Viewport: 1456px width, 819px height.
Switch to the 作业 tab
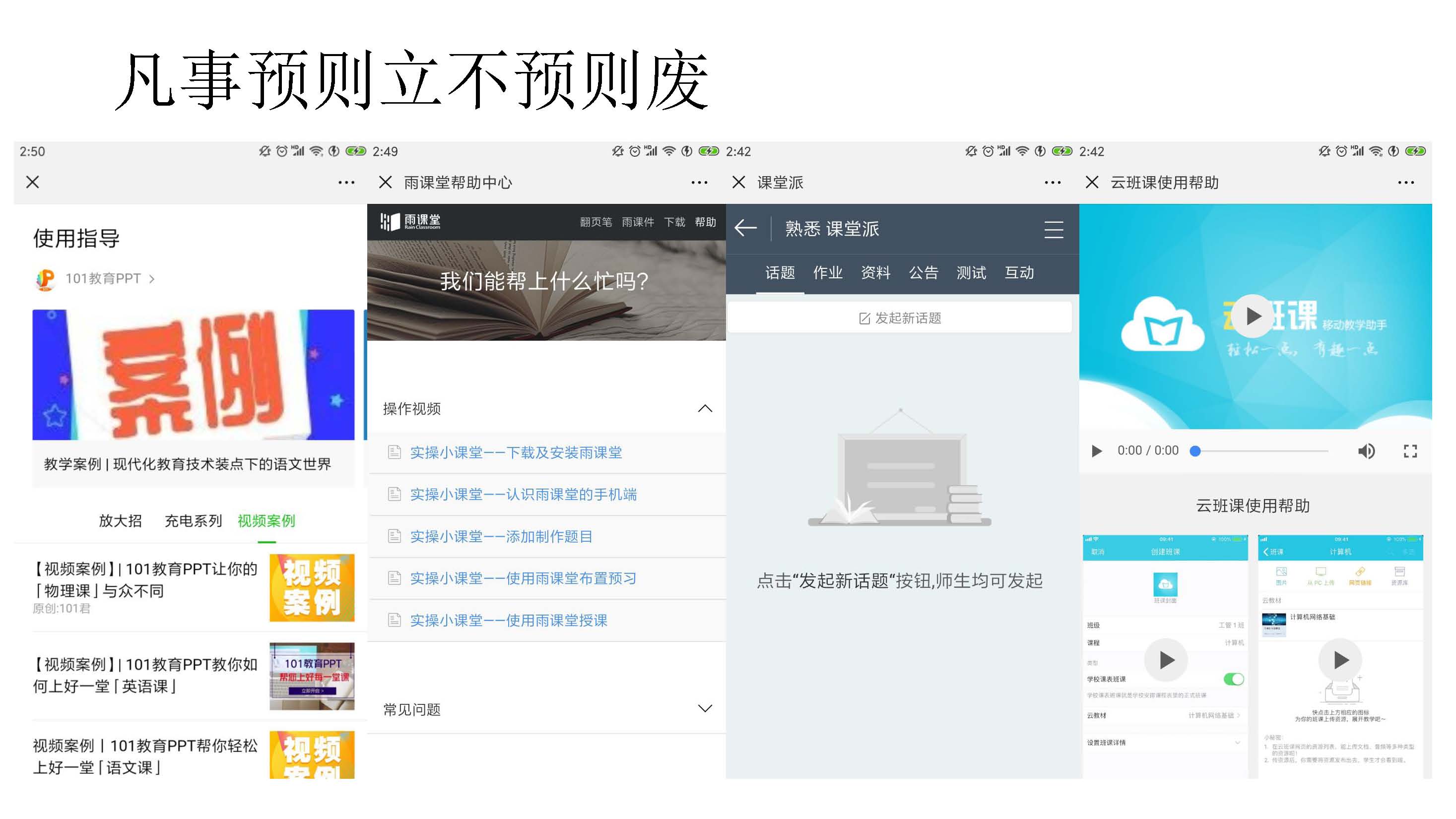827,273
